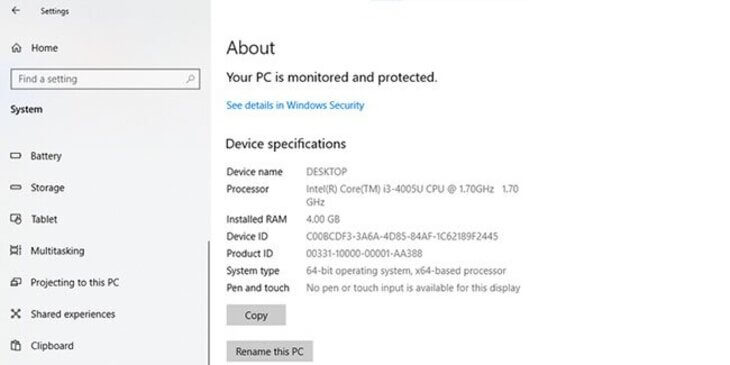Open the Storage settings section
This screenshot has width=730, height=365.
47,188
